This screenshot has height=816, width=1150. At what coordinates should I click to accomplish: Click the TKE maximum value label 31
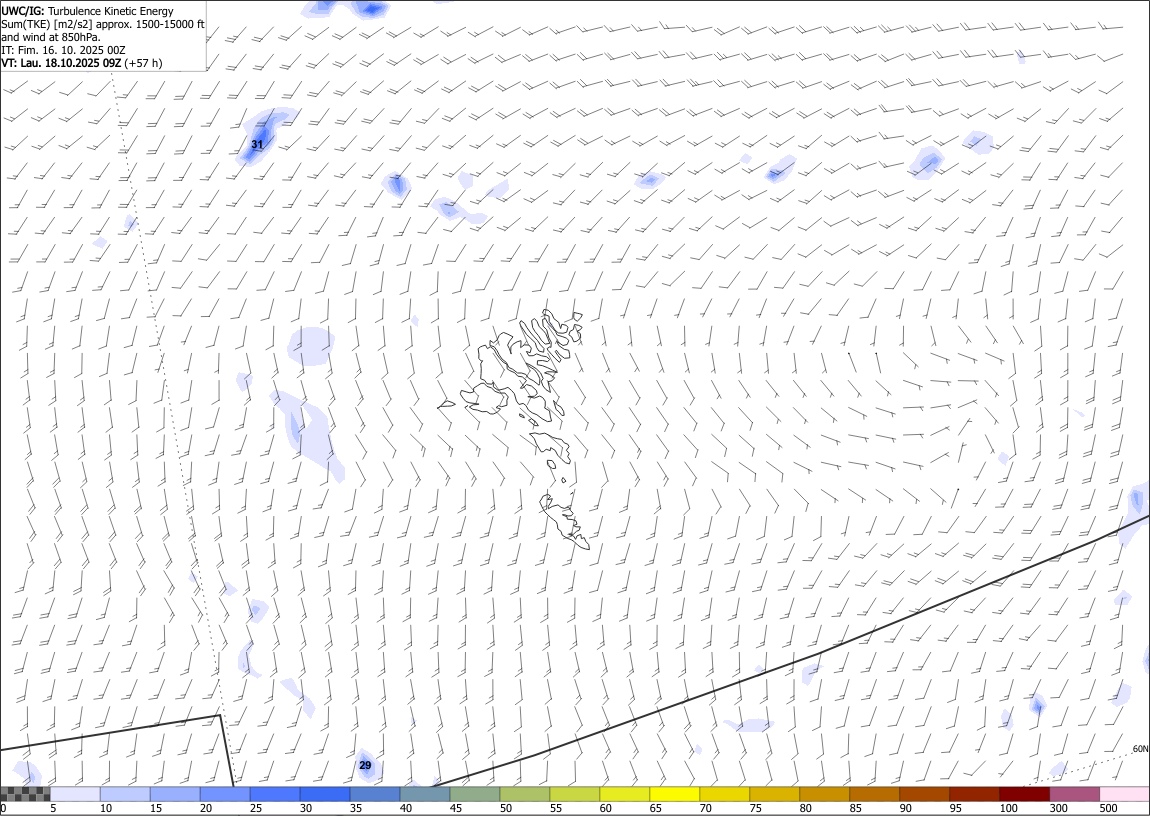[257, 144]
